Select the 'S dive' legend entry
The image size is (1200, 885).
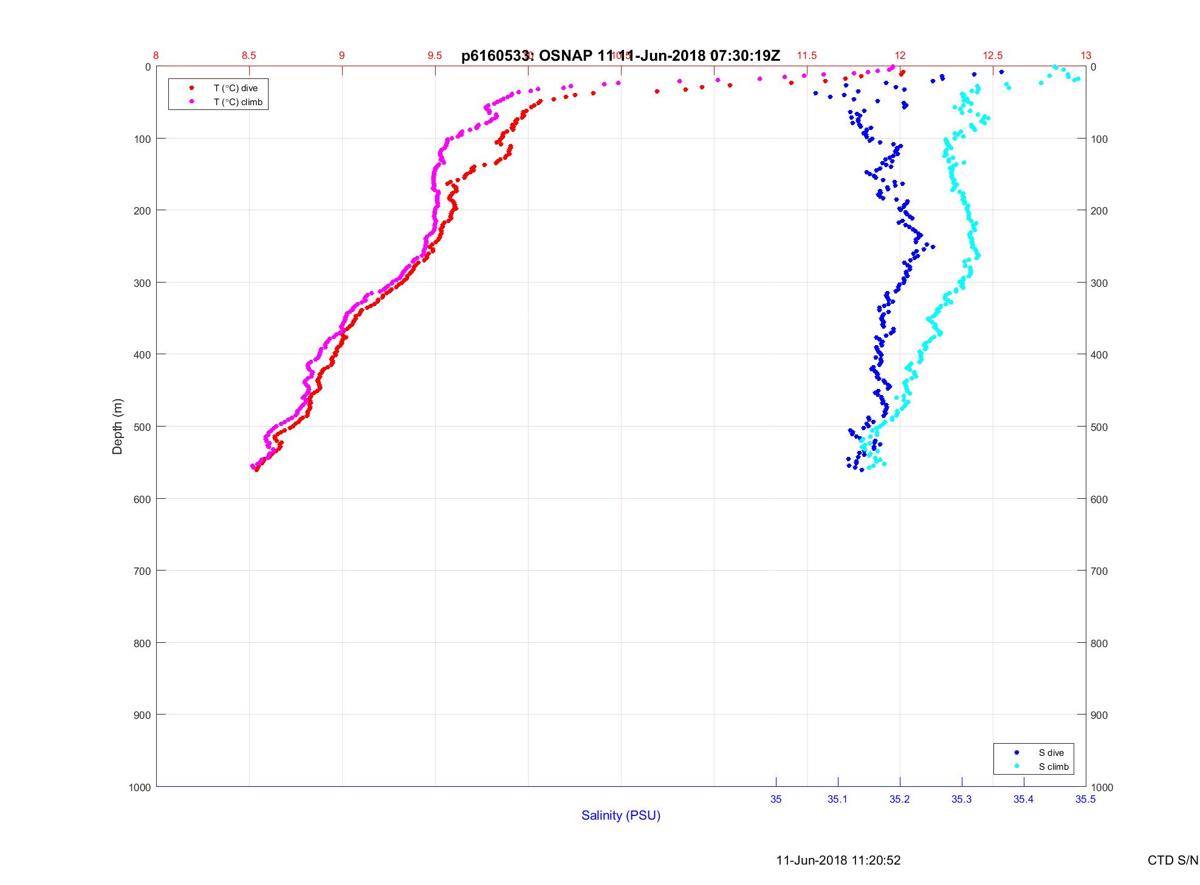point(1051,752)
